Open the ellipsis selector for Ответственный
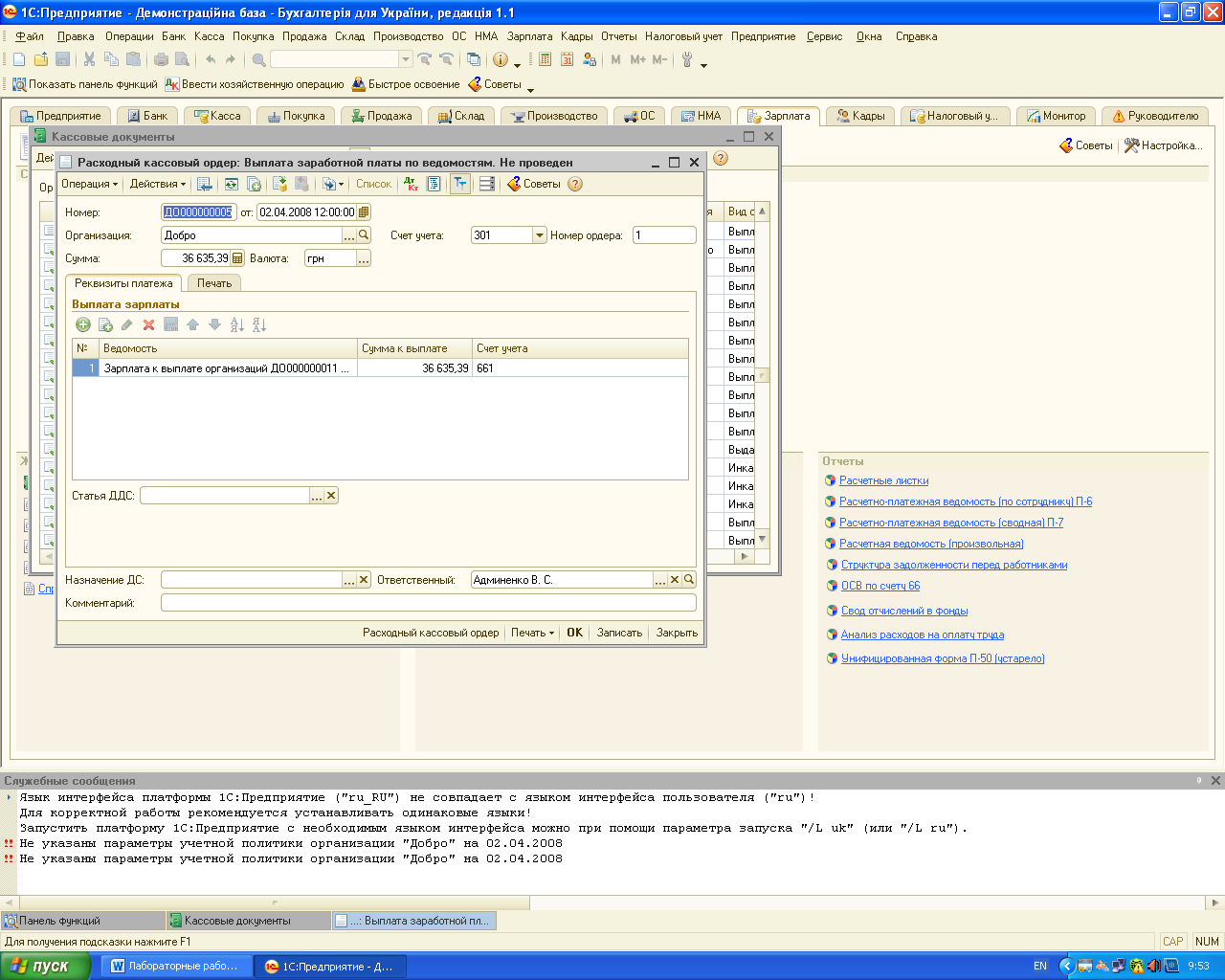The height and width of the screenshot is (980, 1225). (x=660, y=580)
